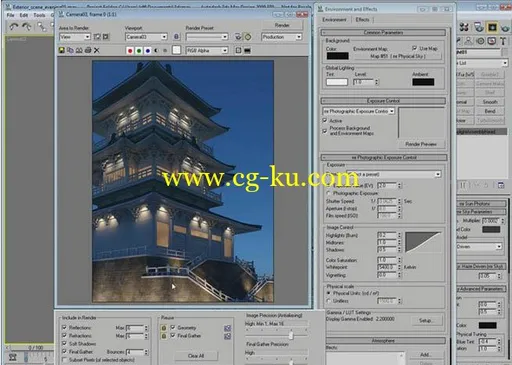Click the Clone Rendered Frame Window icon
Viewport: 512px width, 365px height.
(79, 50)
